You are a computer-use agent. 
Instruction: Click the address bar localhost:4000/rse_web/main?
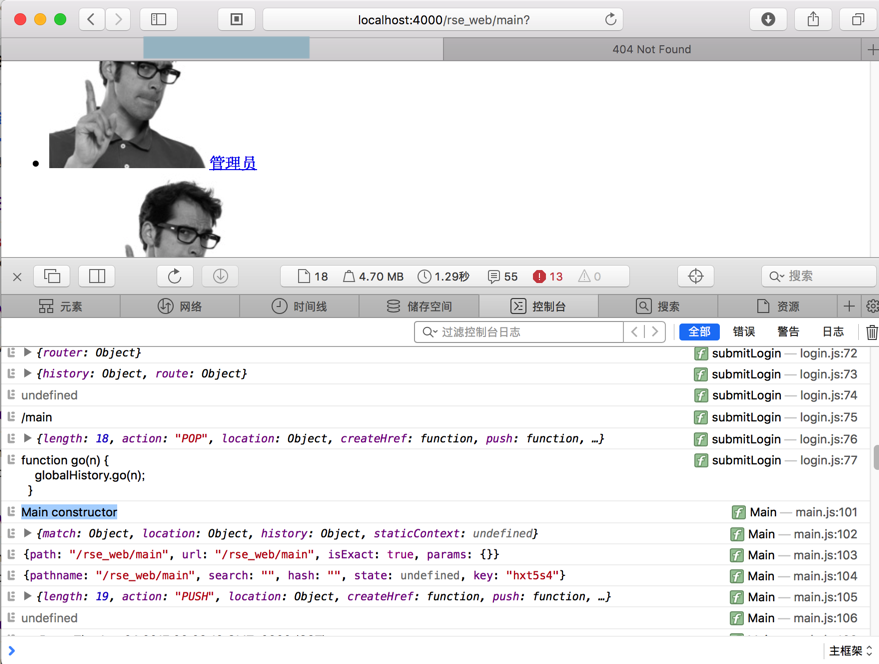pyautogui.click(x=443, y=20)
